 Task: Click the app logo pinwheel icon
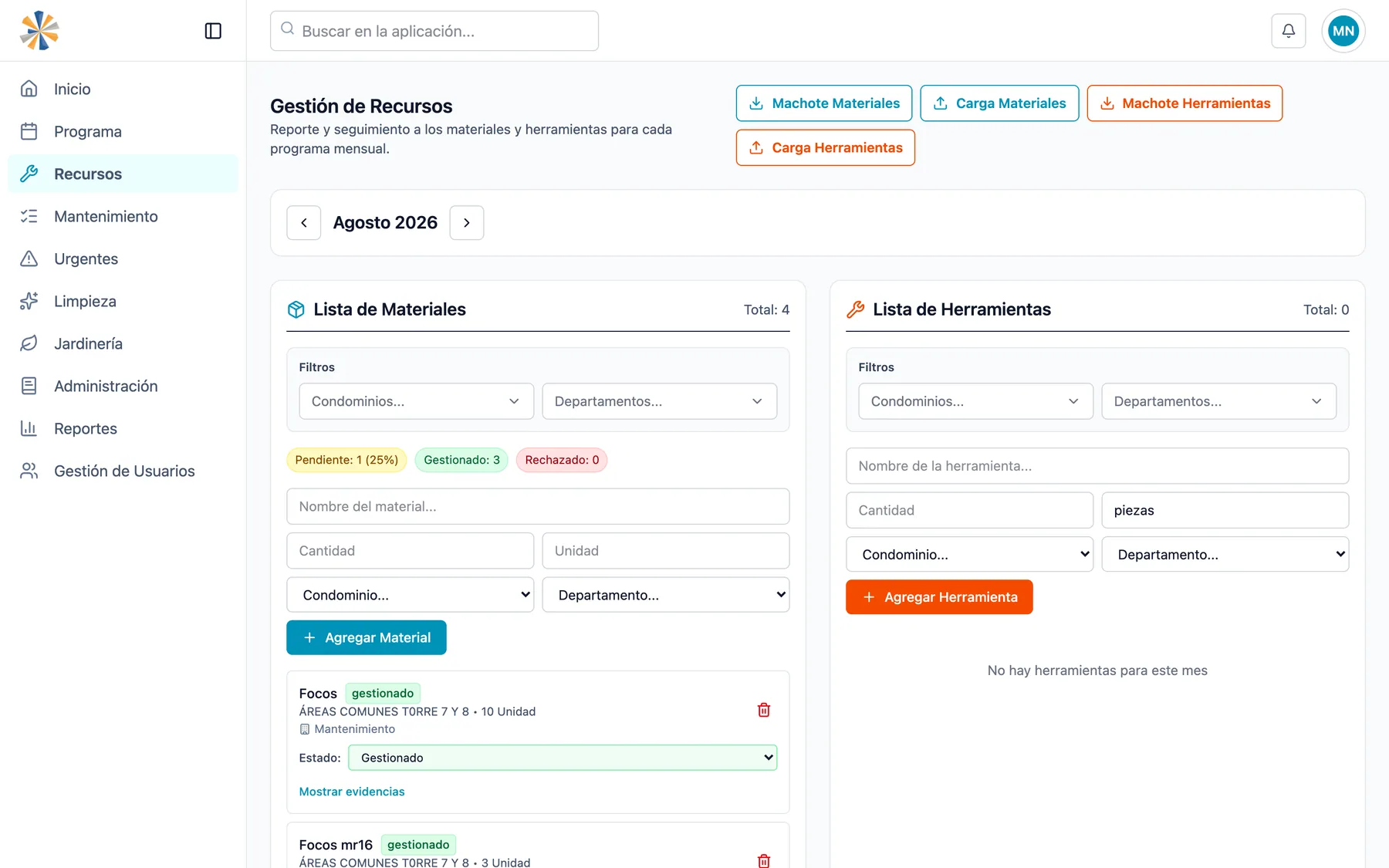point(39,31)
